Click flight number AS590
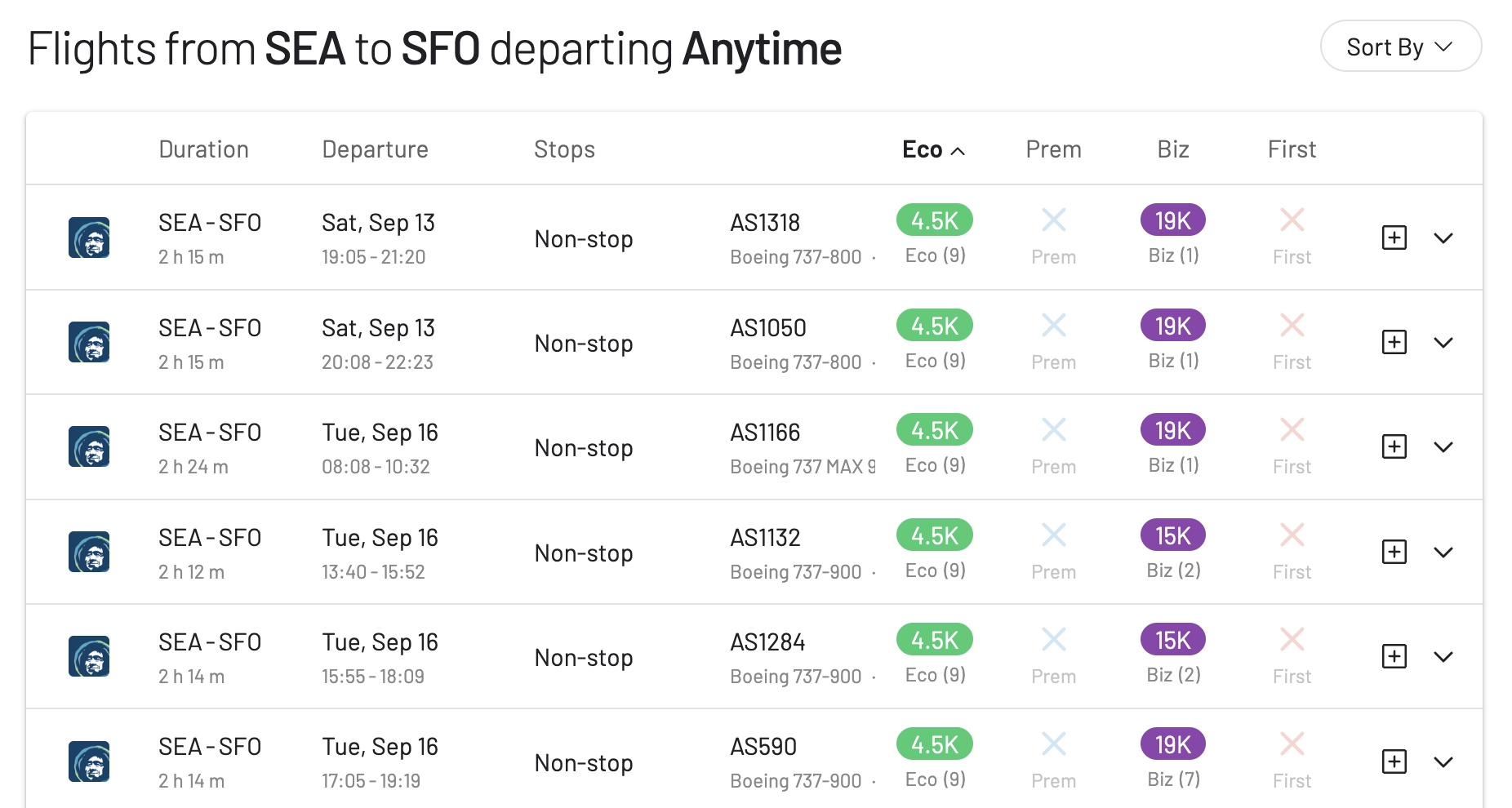 point(763,747)
